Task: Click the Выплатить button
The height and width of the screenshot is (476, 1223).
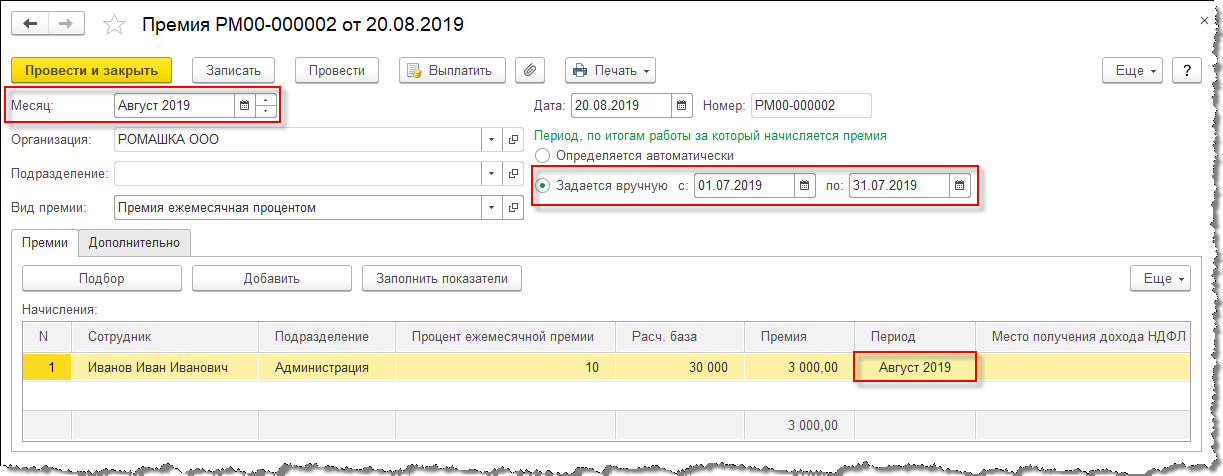Action: [x=453, y=70]
